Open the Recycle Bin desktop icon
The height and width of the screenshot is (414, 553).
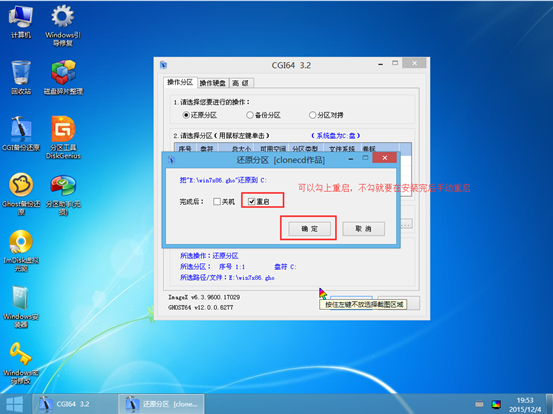(21, 77)
